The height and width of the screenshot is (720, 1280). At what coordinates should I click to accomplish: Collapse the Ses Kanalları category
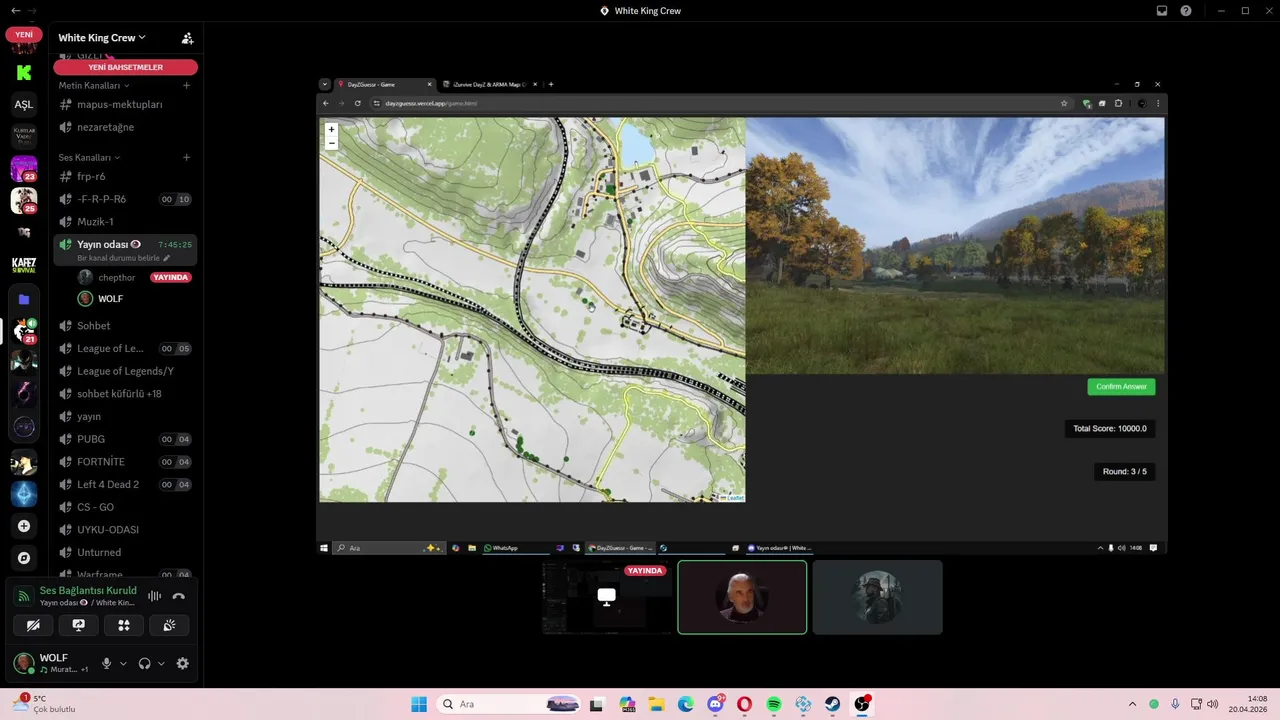[89, 157]
